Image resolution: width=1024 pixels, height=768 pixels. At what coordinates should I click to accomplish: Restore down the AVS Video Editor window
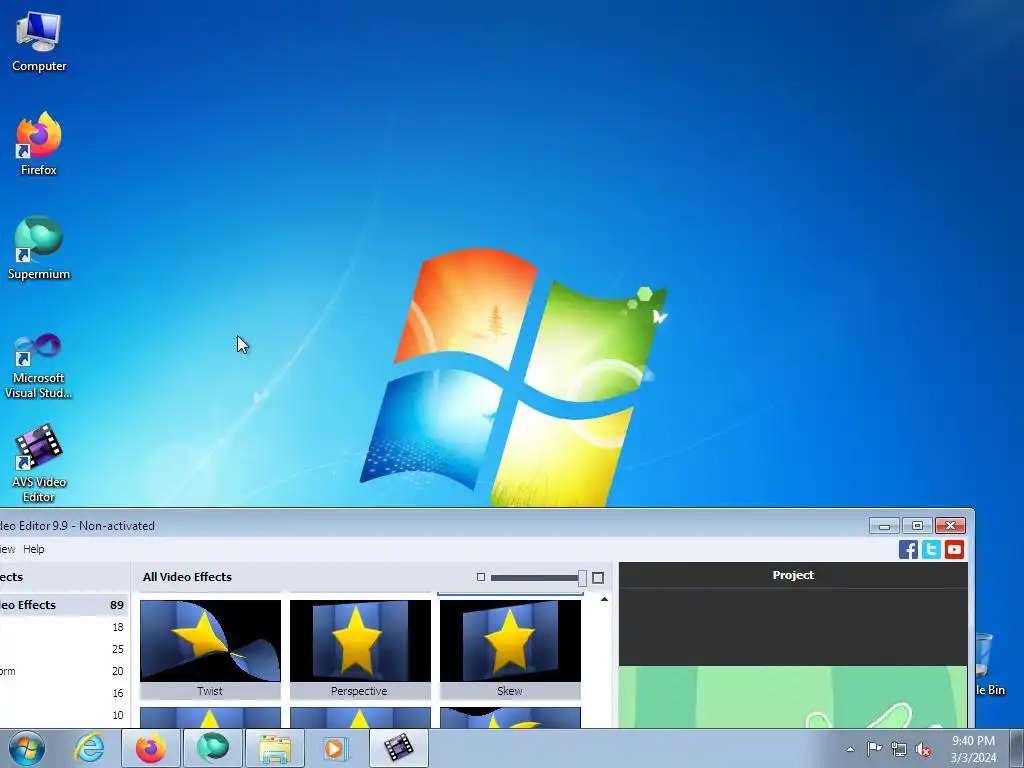tap(917, 526)
